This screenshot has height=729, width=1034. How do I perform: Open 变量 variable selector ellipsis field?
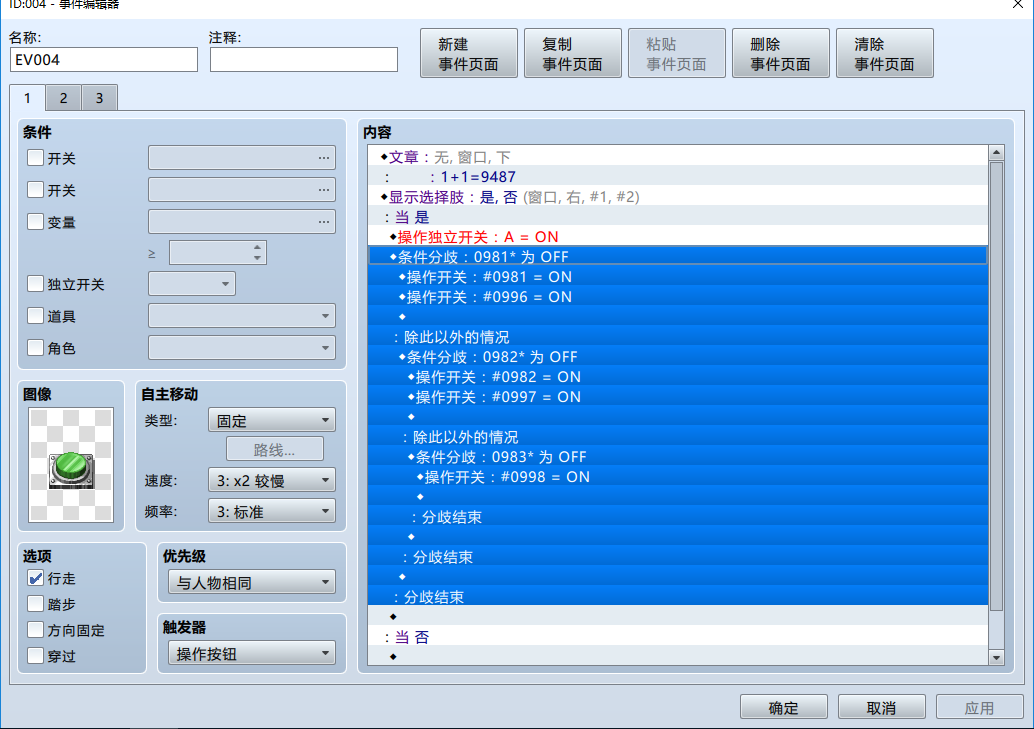click(x=242, y=221)
